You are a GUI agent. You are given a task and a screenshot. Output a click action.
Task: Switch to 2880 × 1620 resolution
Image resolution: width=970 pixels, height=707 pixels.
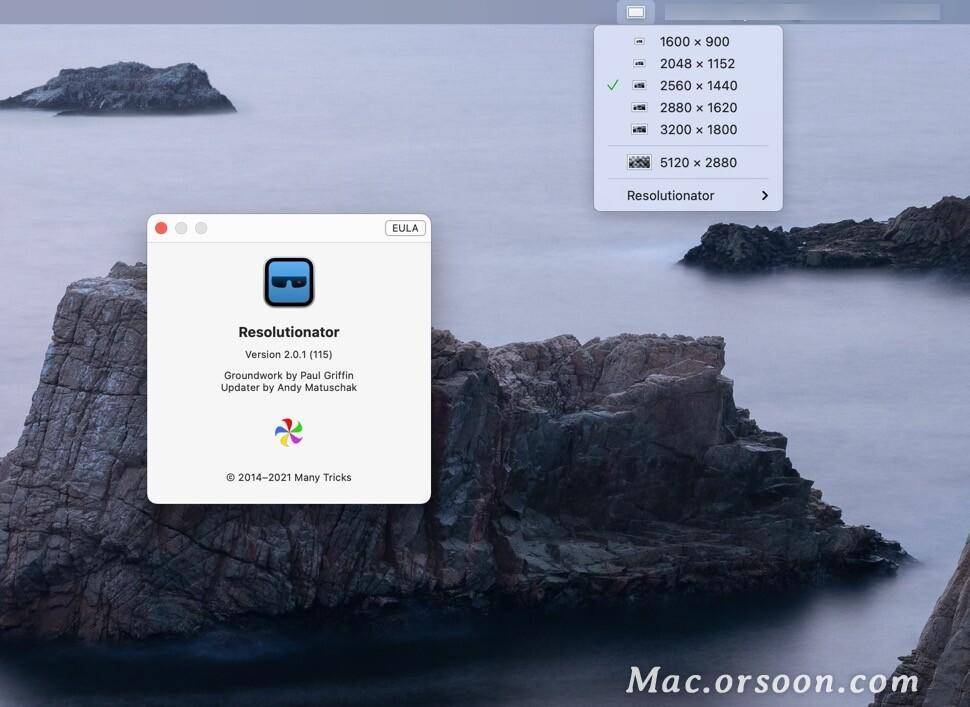(x=688, y=108)
